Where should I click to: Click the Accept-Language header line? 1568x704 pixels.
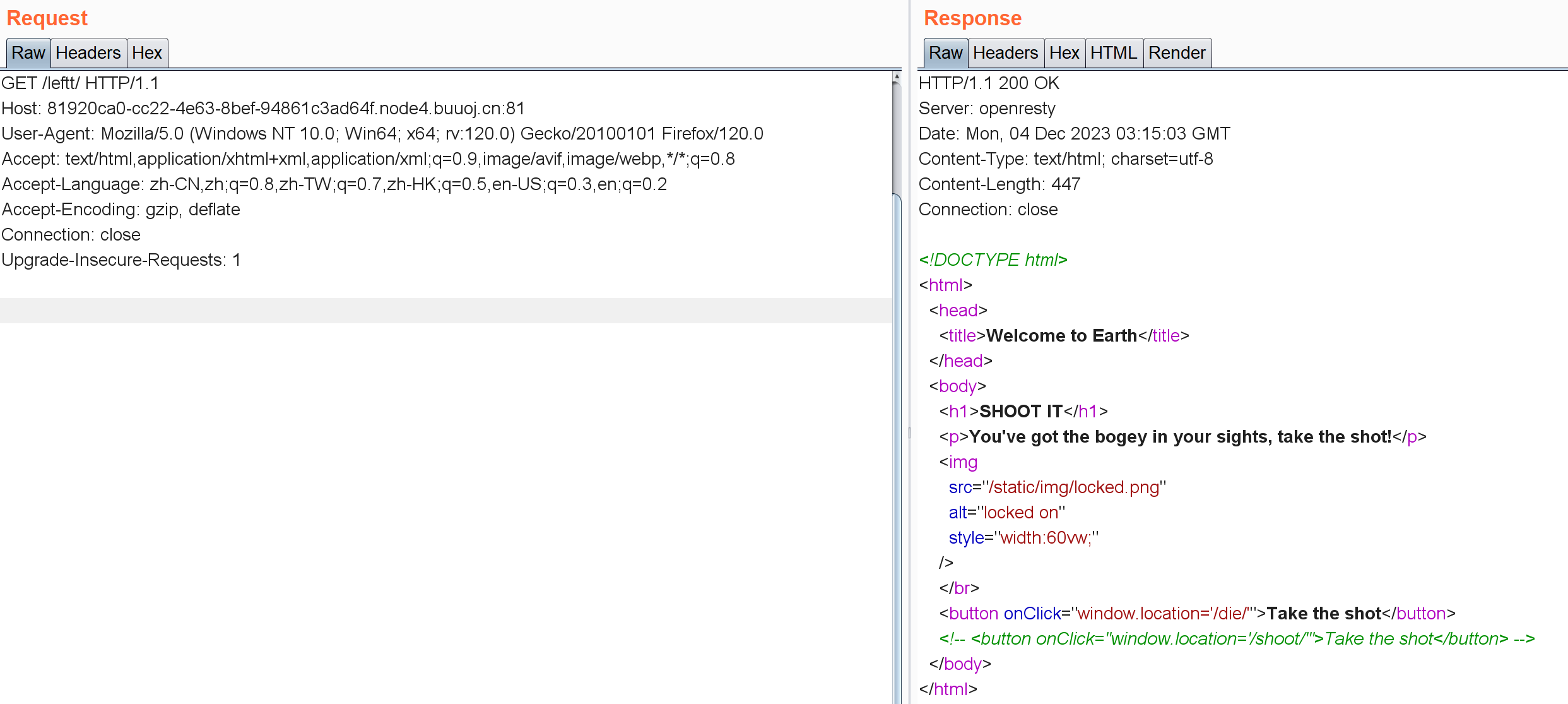point(334,184)
